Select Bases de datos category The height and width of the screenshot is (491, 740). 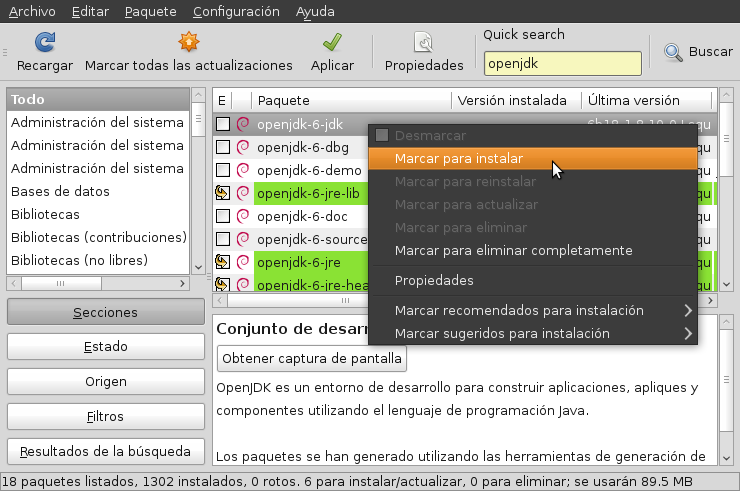98,191
